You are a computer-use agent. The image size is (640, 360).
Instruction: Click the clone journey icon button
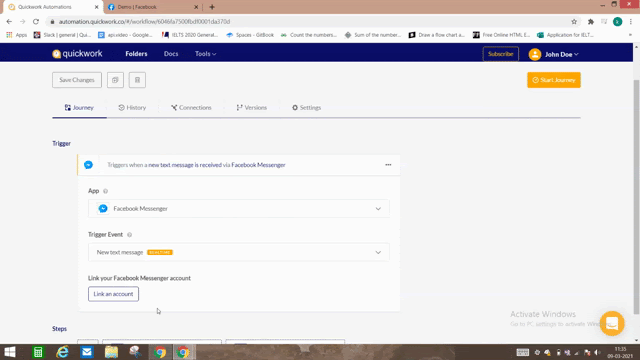tap(115, 80)
